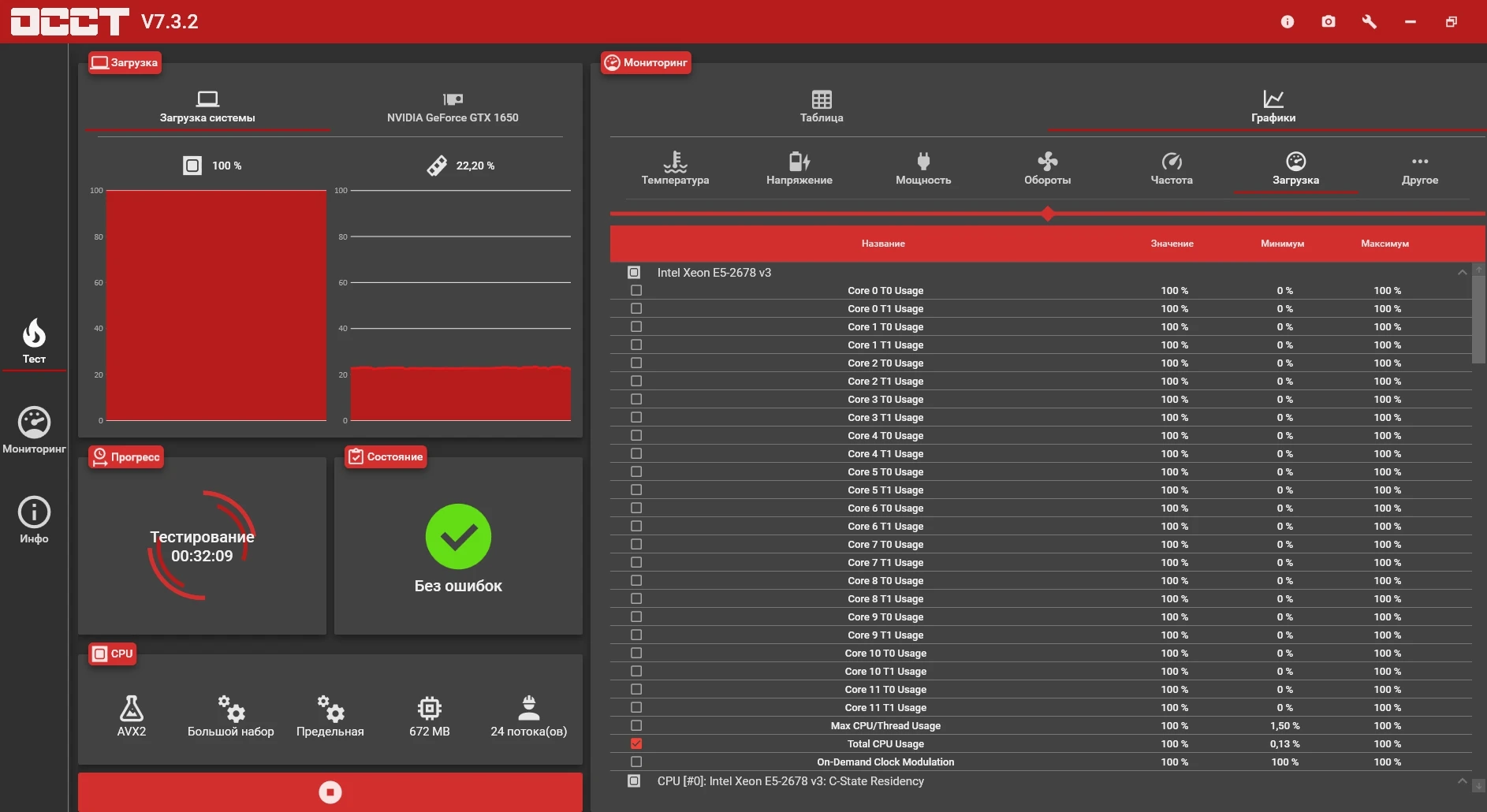
Task: Stop the running test
Action: point(330,792)
